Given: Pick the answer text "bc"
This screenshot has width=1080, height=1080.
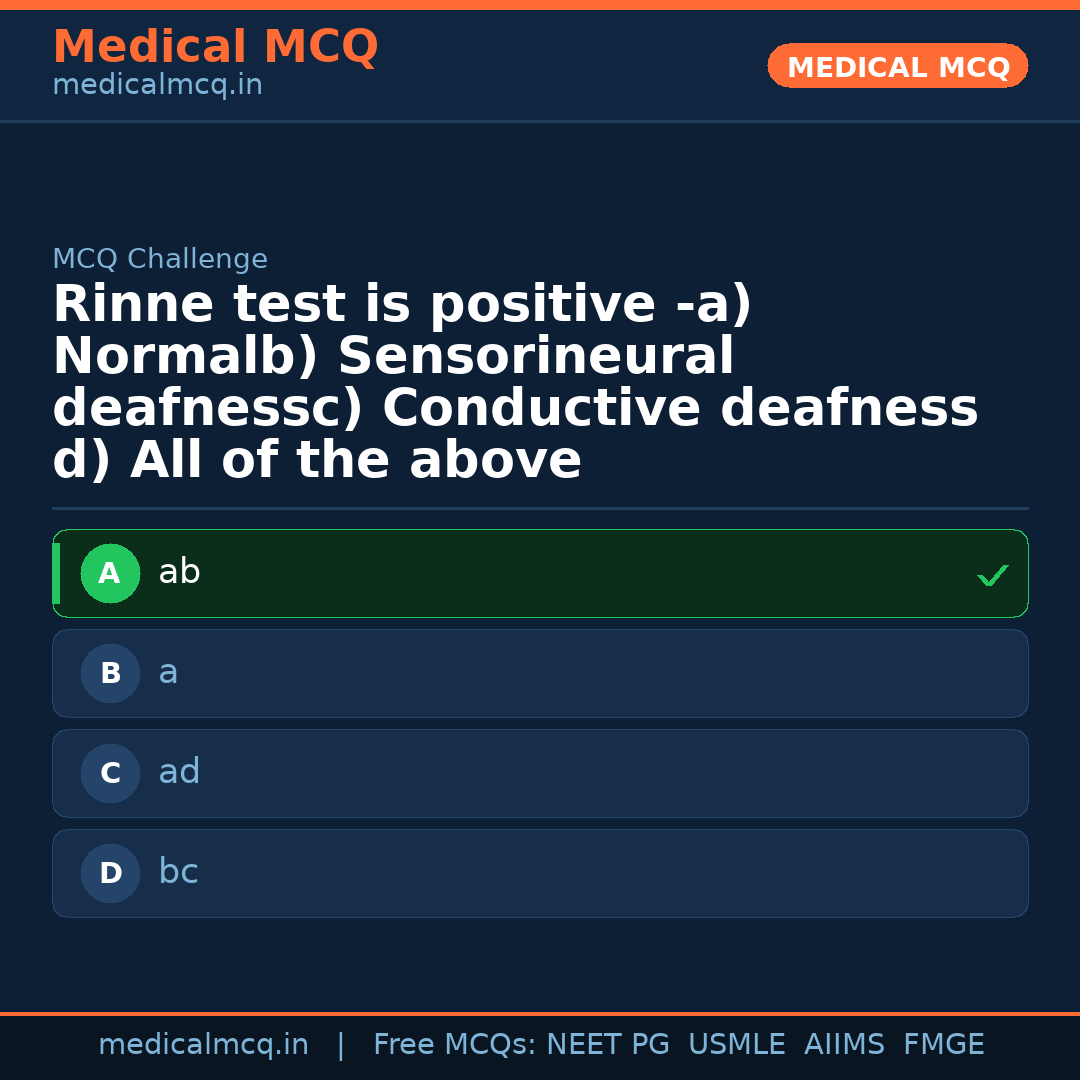Looking at the screenshot, I should 178,872.
